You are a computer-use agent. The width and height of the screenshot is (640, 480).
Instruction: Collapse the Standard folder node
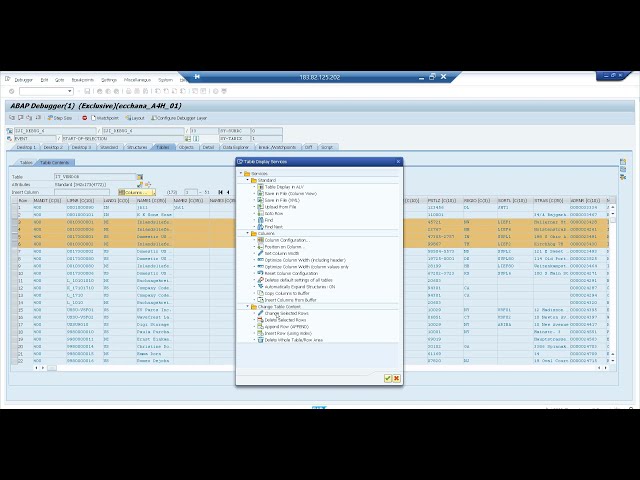point(247,180)
